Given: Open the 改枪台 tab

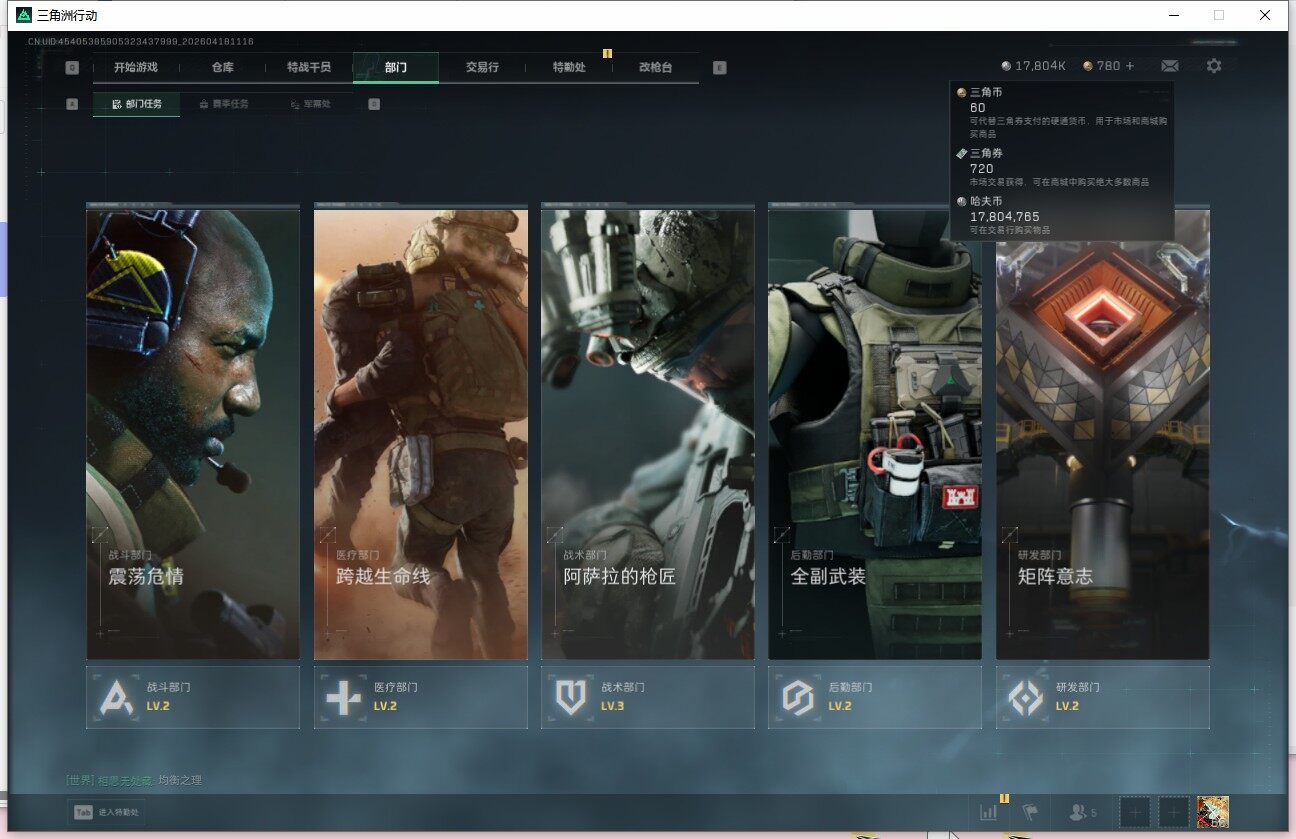Looking at the screenshot, I should pyautogui.click(x=656, y=67).
